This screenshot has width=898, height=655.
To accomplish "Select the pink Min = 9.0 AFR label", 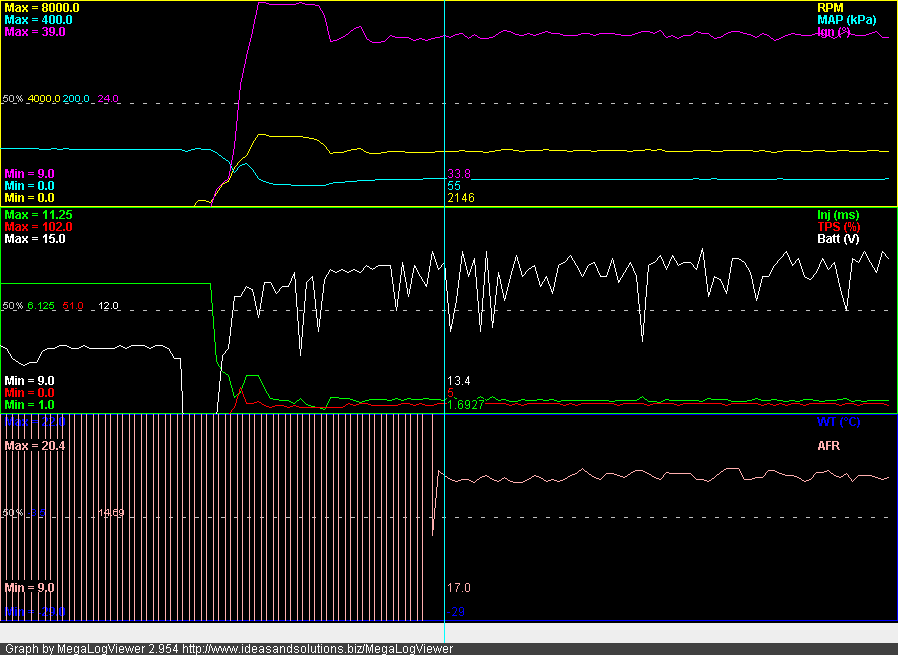I will tap(30, 588).
